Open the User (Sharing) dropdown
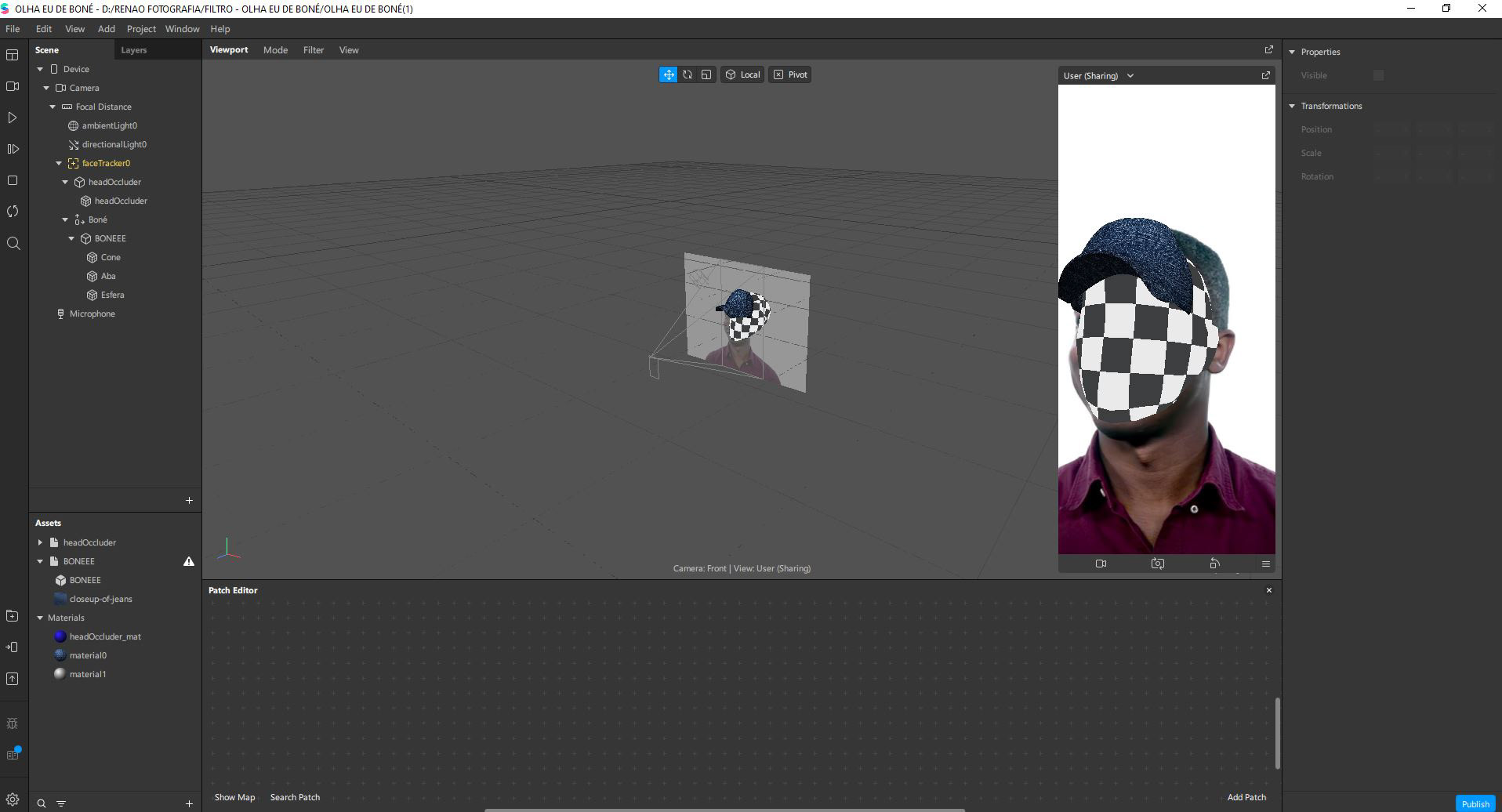This screenshot has width=1502, height=812. pos(1098,75)
